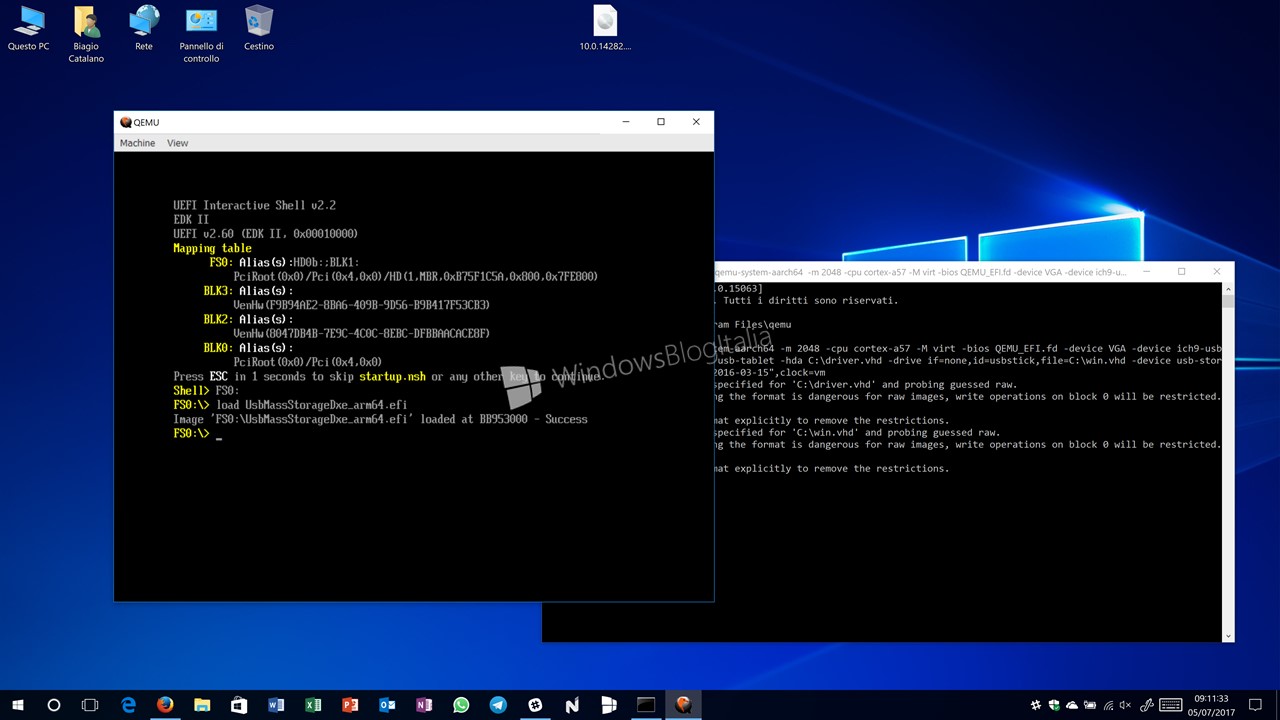Open the Windows Start menu
The image size is (1280, 720).
click(x=18, y=705)
